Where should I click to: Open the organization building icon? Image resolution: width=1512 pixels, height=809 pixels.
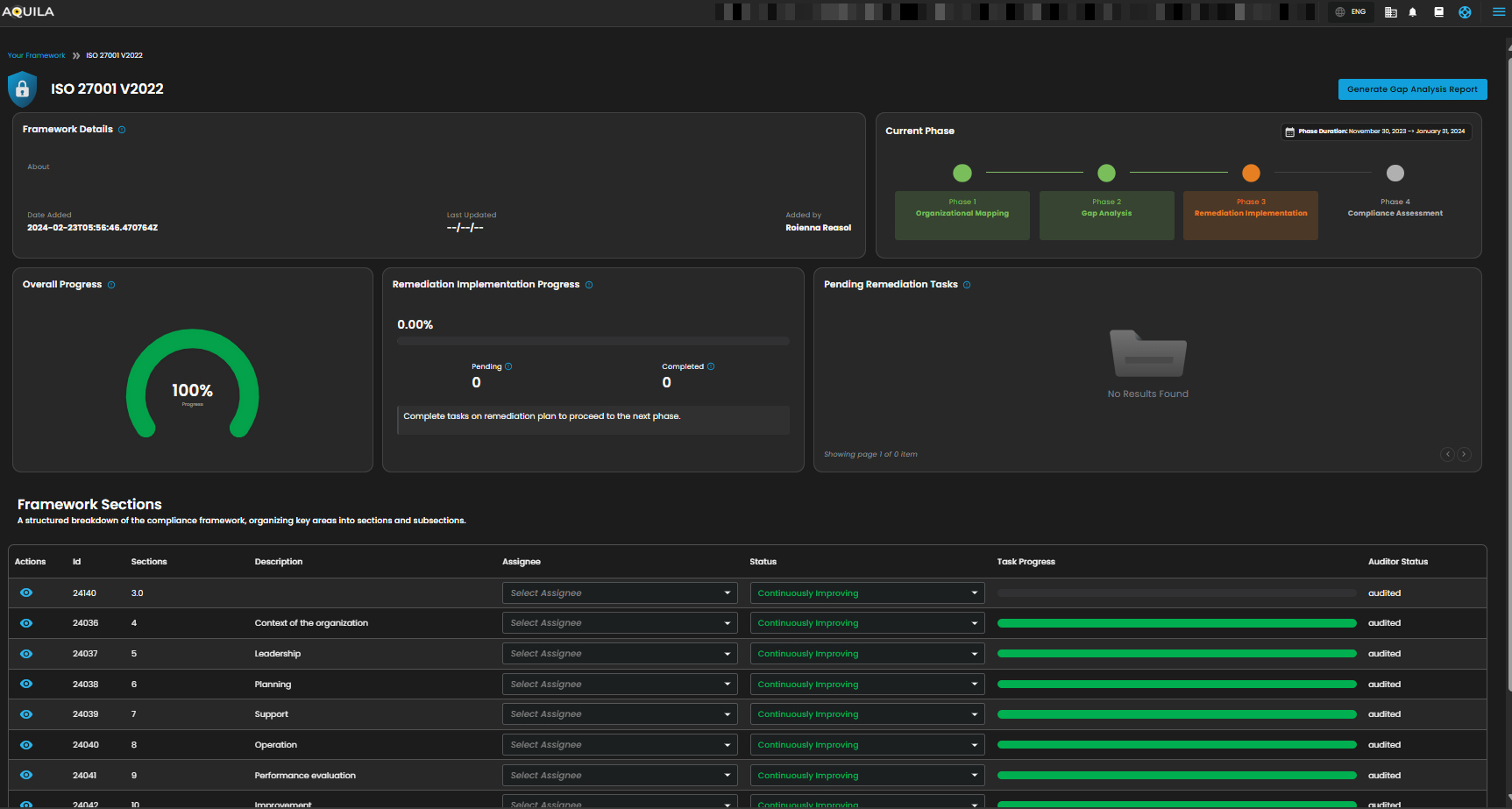point(1390,12)
